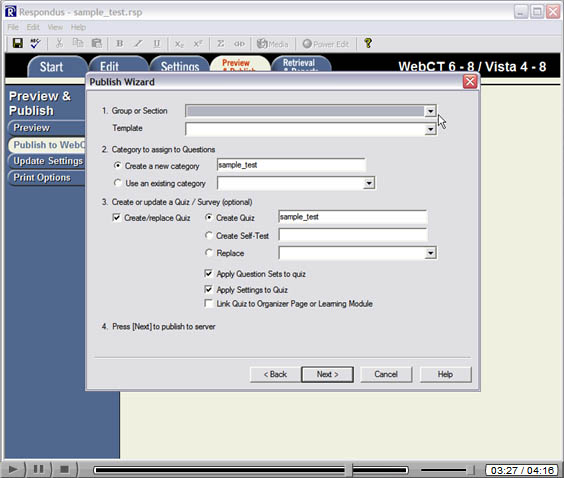Click the Superscript icon
This screenshot has height=478, width=564.
198,44
